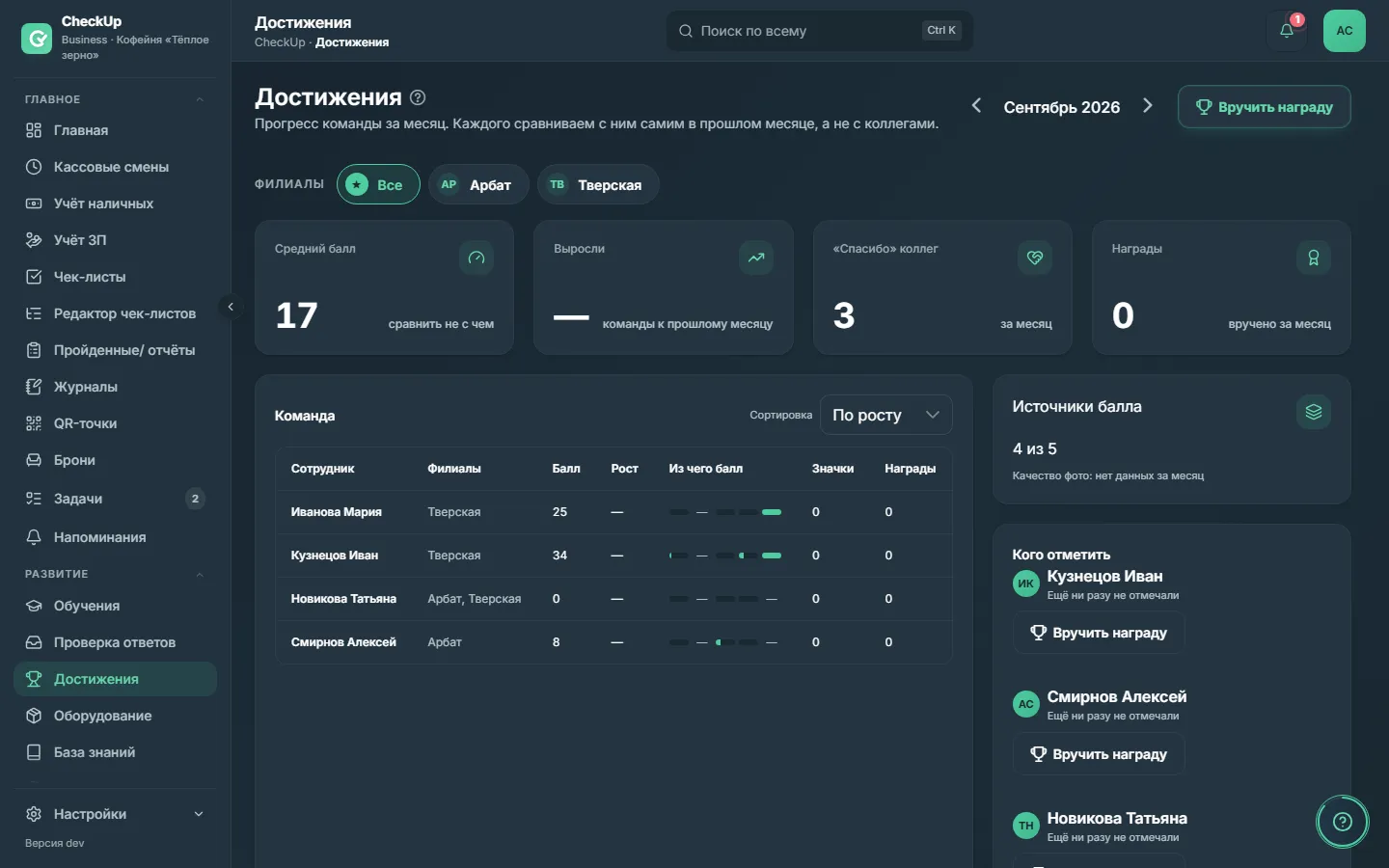Open the floating help button
The image size is (1389, 868).
pyautogui.click(x=1343, y=822)
